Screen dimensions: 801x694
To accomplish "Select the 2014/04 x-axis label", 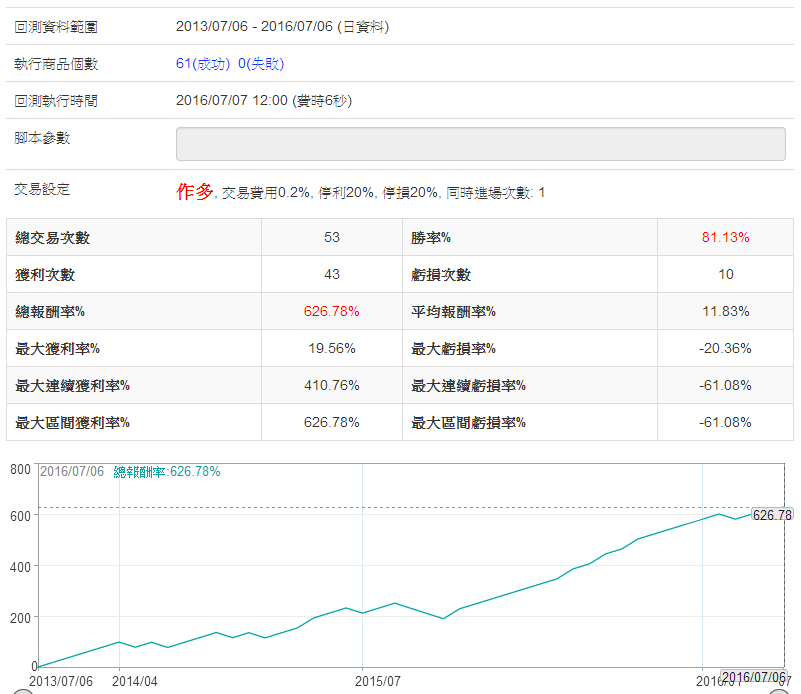I will pos(135,681).
